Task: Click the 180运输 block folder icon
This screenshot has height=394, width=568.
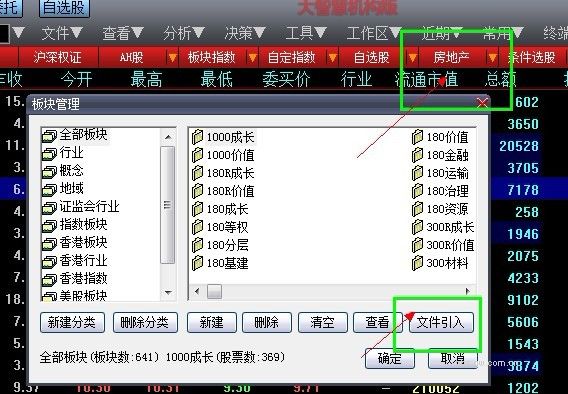Action: (417, 173)
